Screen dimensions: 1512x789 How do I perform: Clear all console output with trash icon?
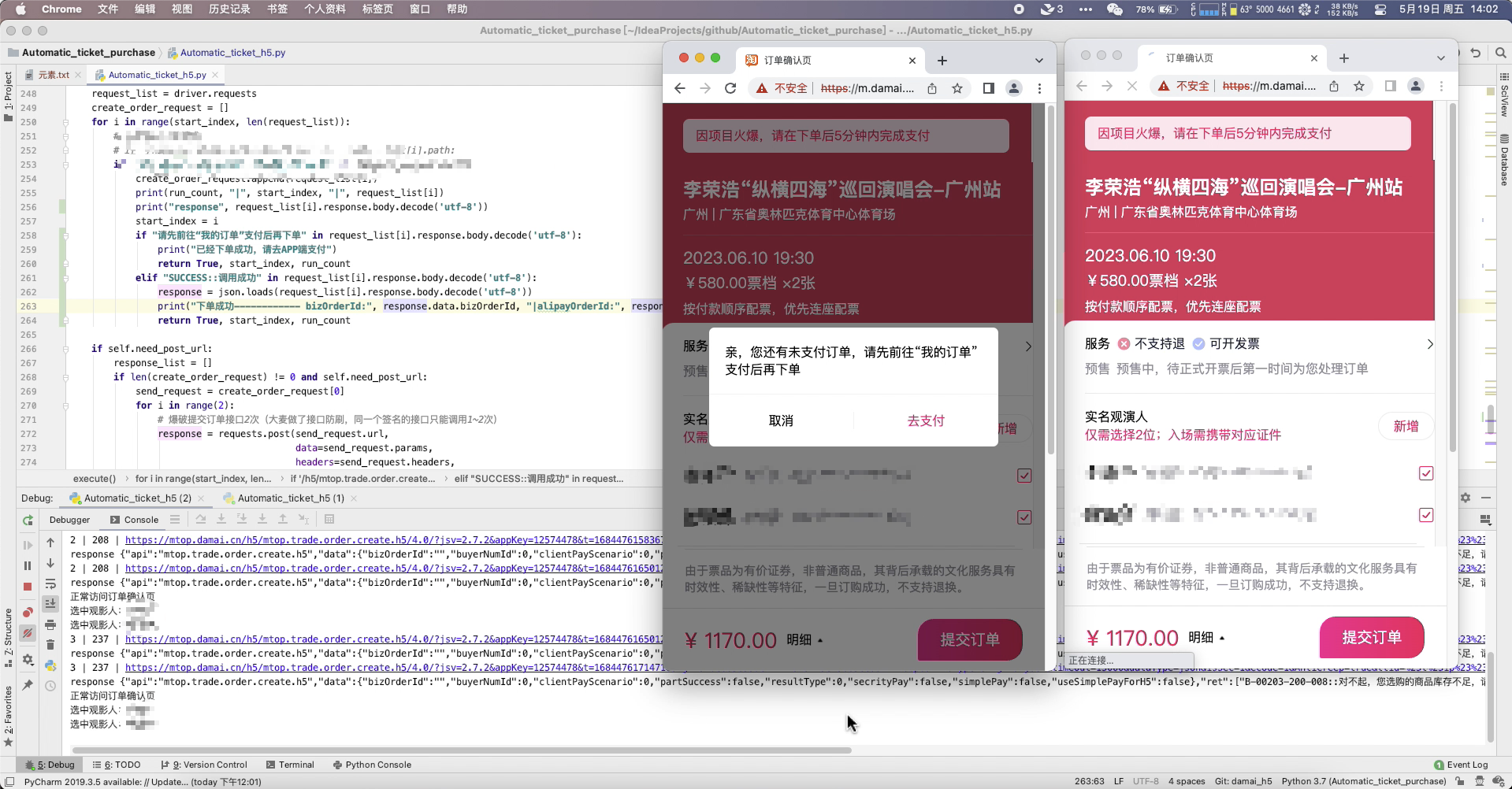point(50,645)
